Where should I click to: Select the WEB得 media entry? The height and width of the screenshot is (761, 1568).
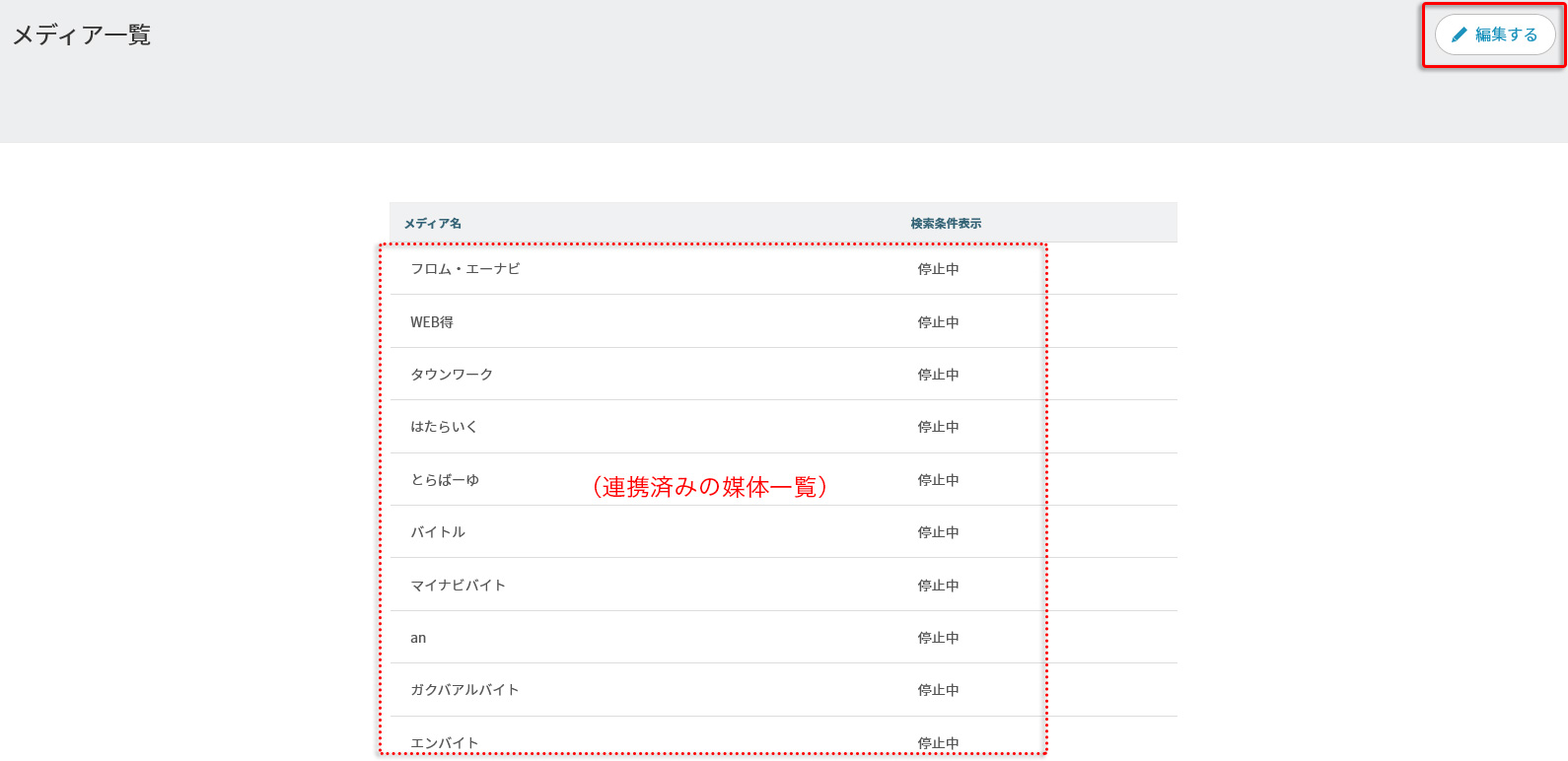432,322
